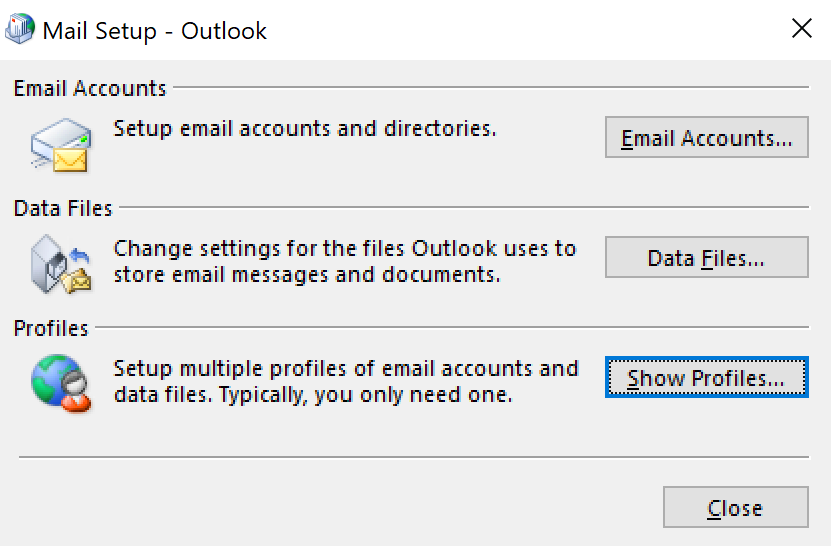The height and width of the screenshot is (546, 831).
Task: Click text 'Change settings for the files Outlook uses'
Action: (333, 249)
